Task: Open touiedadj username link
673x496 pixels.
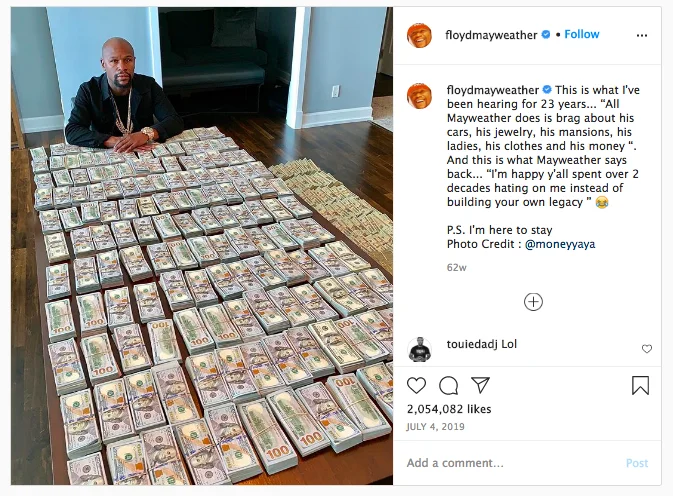Action: [x=472, y=344]
